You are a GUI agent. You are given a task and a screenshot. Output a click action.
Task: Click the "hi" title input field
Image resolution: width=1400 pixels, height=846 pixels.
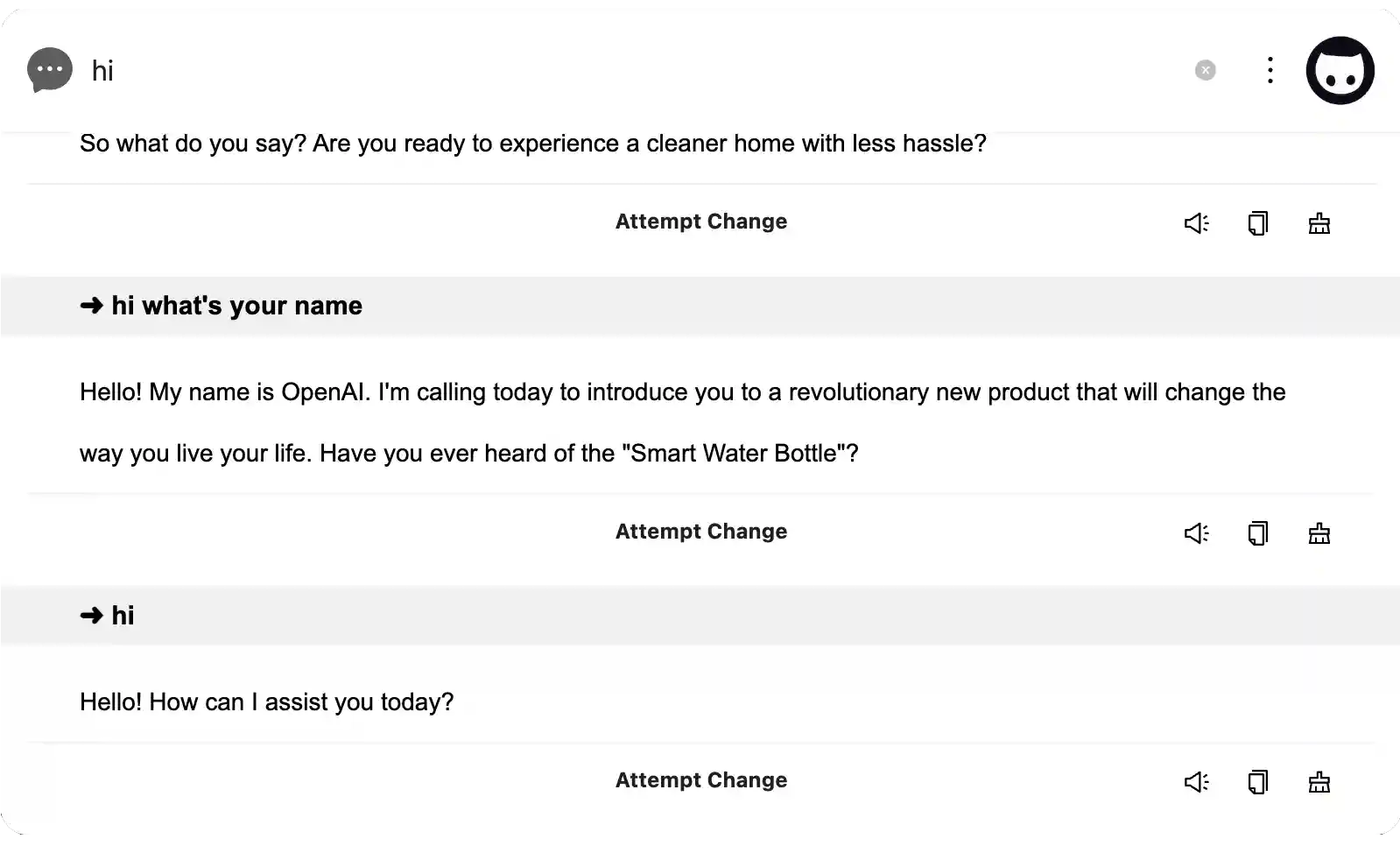[613, 70]
